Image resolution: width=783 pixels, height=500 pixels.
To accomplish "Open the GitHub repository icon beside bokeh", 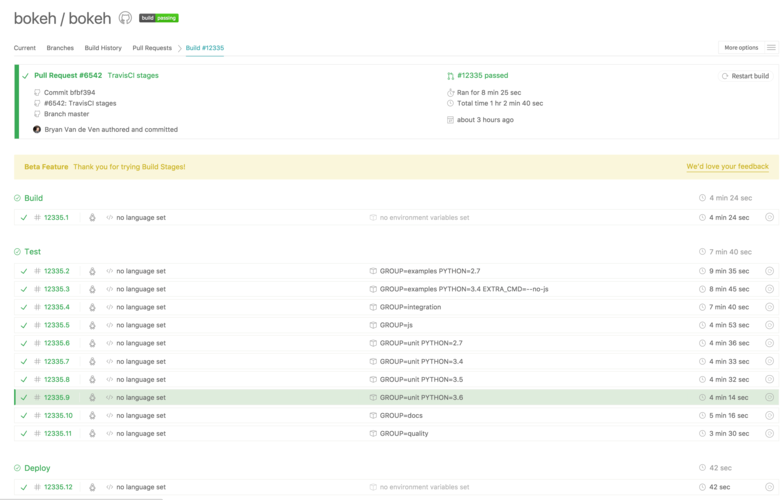I will click(125, 18).
